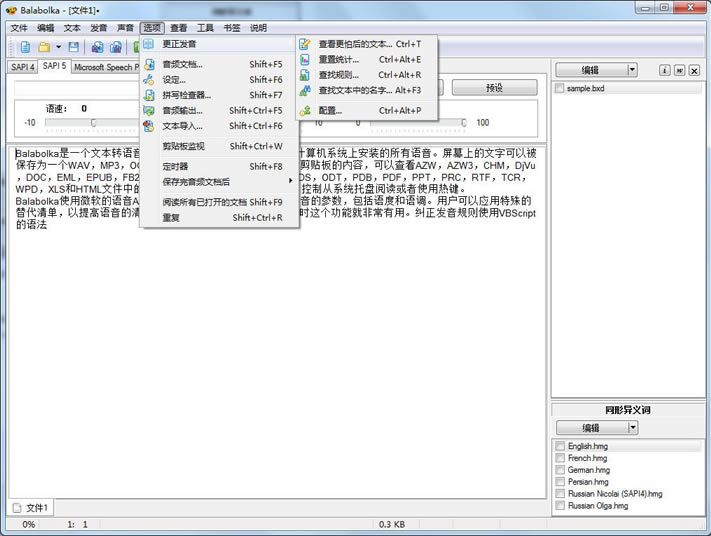Click the icon beside 拼写检查器 menu entry

point(150,95)
